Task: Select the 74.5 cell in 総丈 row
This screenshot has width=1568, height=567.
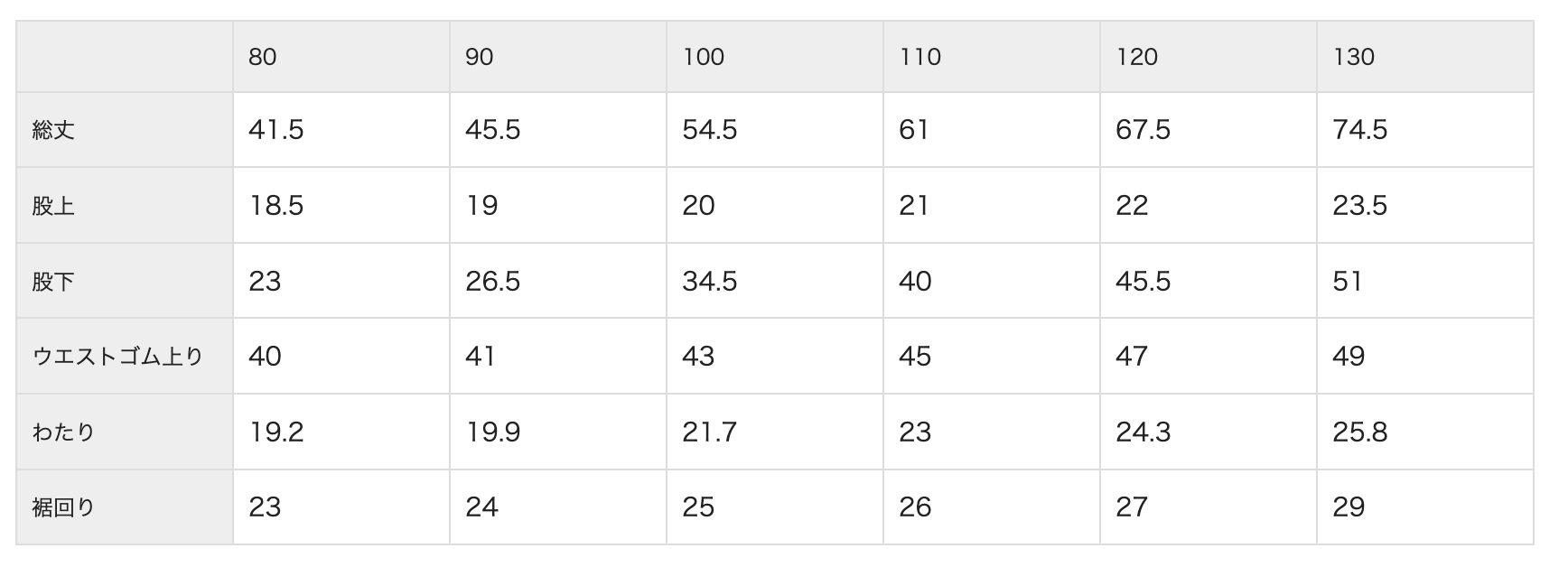Action: click(x=1360, y=130)
